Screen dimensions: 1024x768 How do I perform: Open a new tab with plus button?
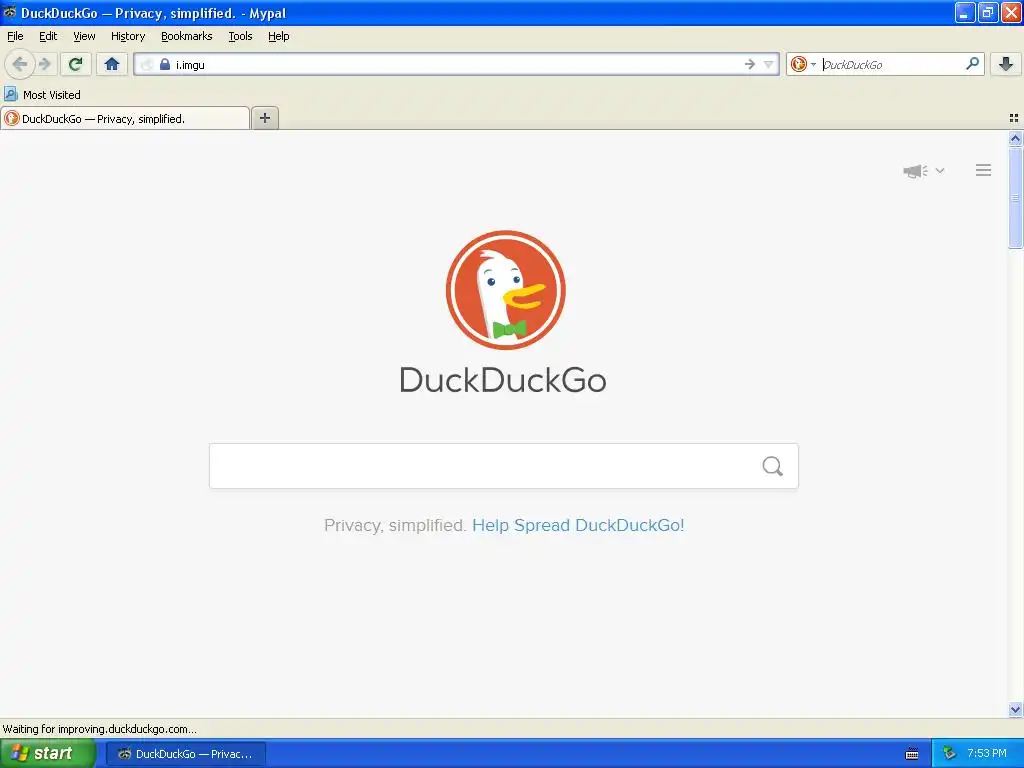(265, 118)
